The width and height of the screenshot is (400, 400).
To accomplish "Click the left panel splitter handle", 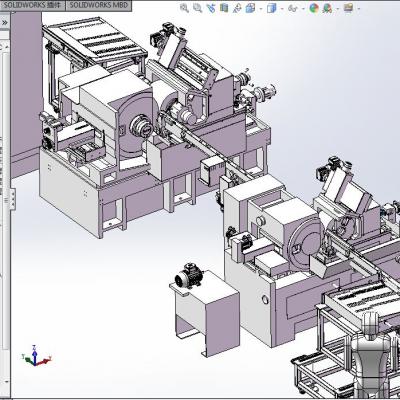I will coord(13,199).
